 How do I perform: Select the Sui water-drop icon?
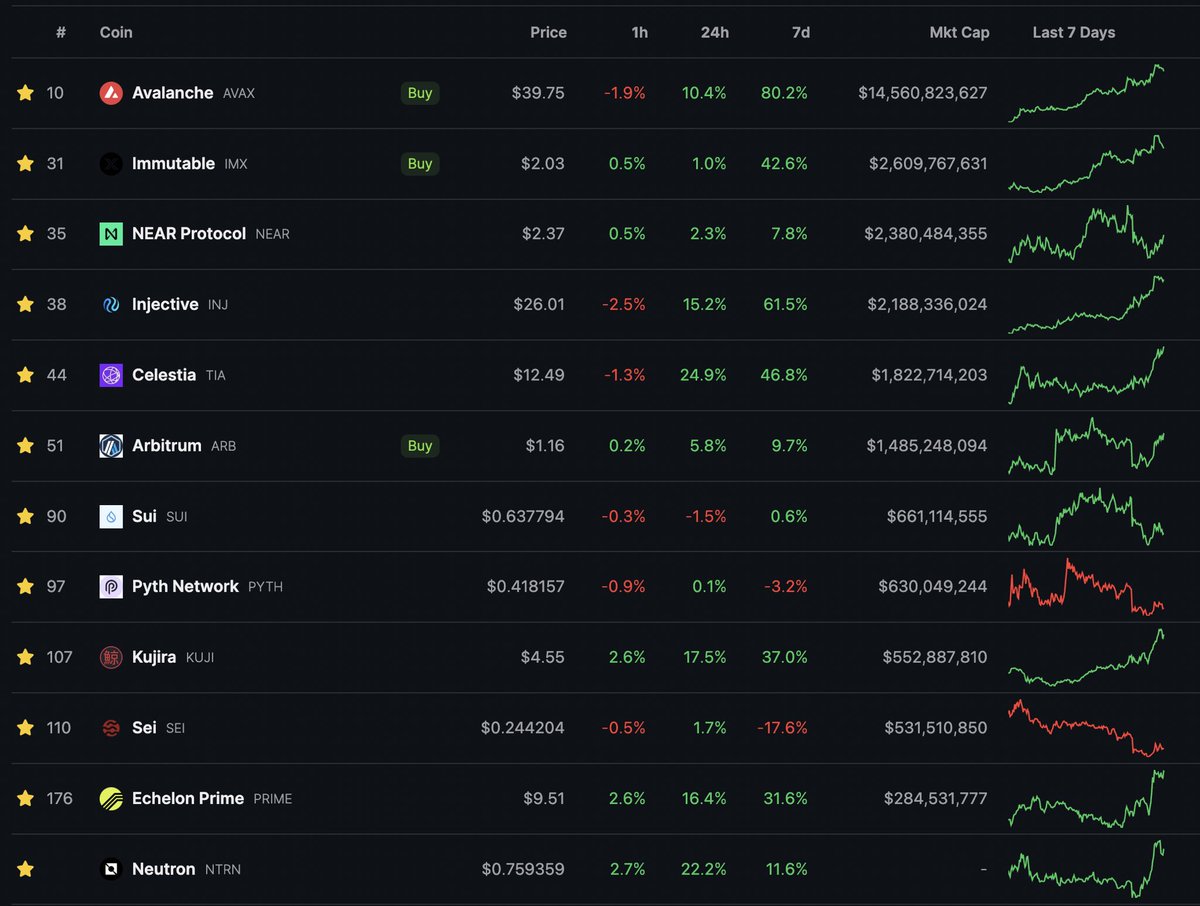(109, 516)
